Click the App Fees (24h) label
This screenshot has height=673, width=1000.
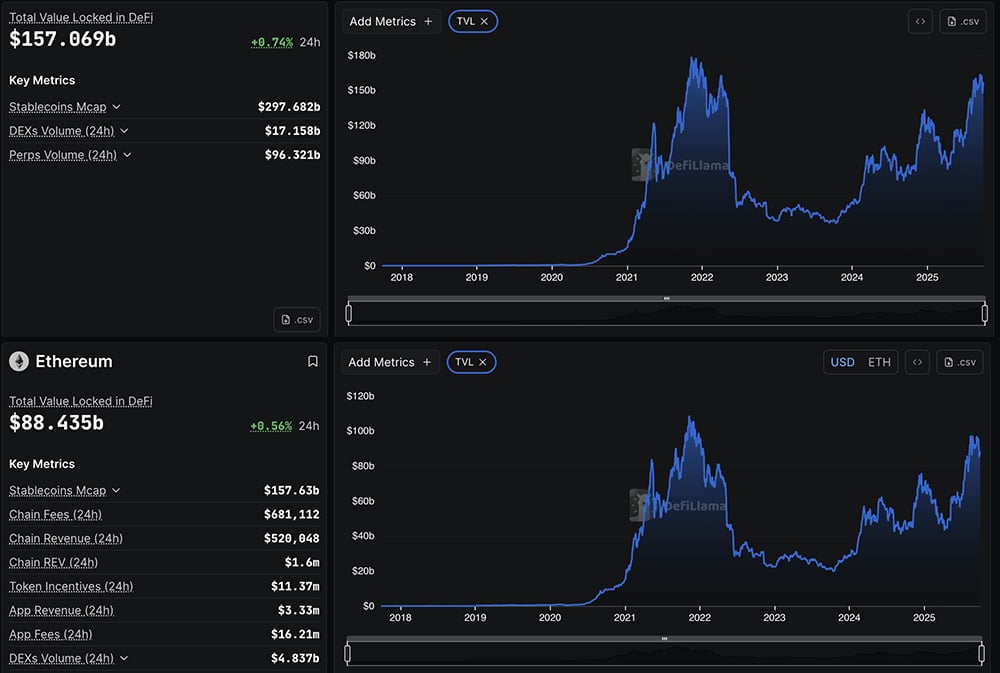click(50, 634)
